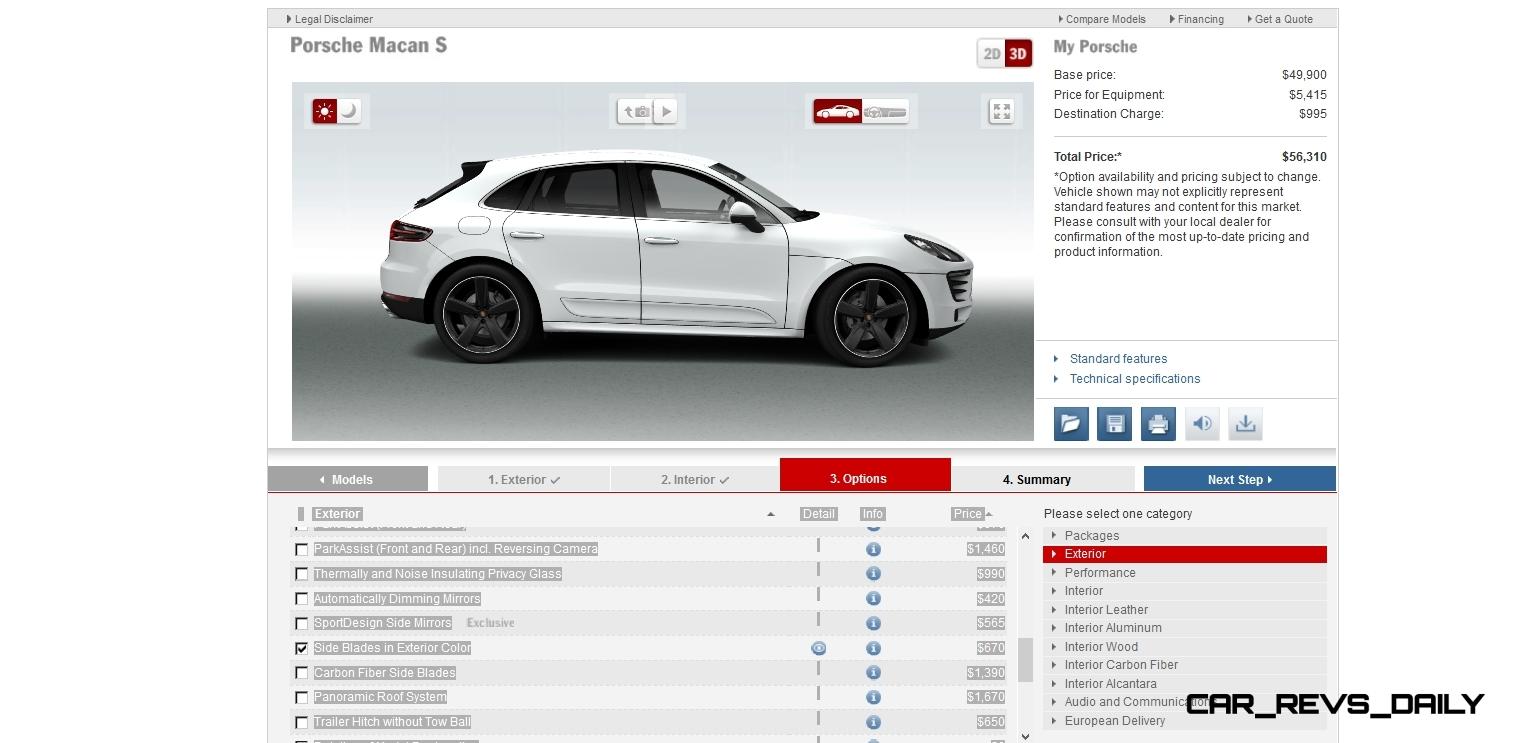Screen dimensions: 1535x743
Task: Open the 3. Options step tab
Action: (865, 475)
